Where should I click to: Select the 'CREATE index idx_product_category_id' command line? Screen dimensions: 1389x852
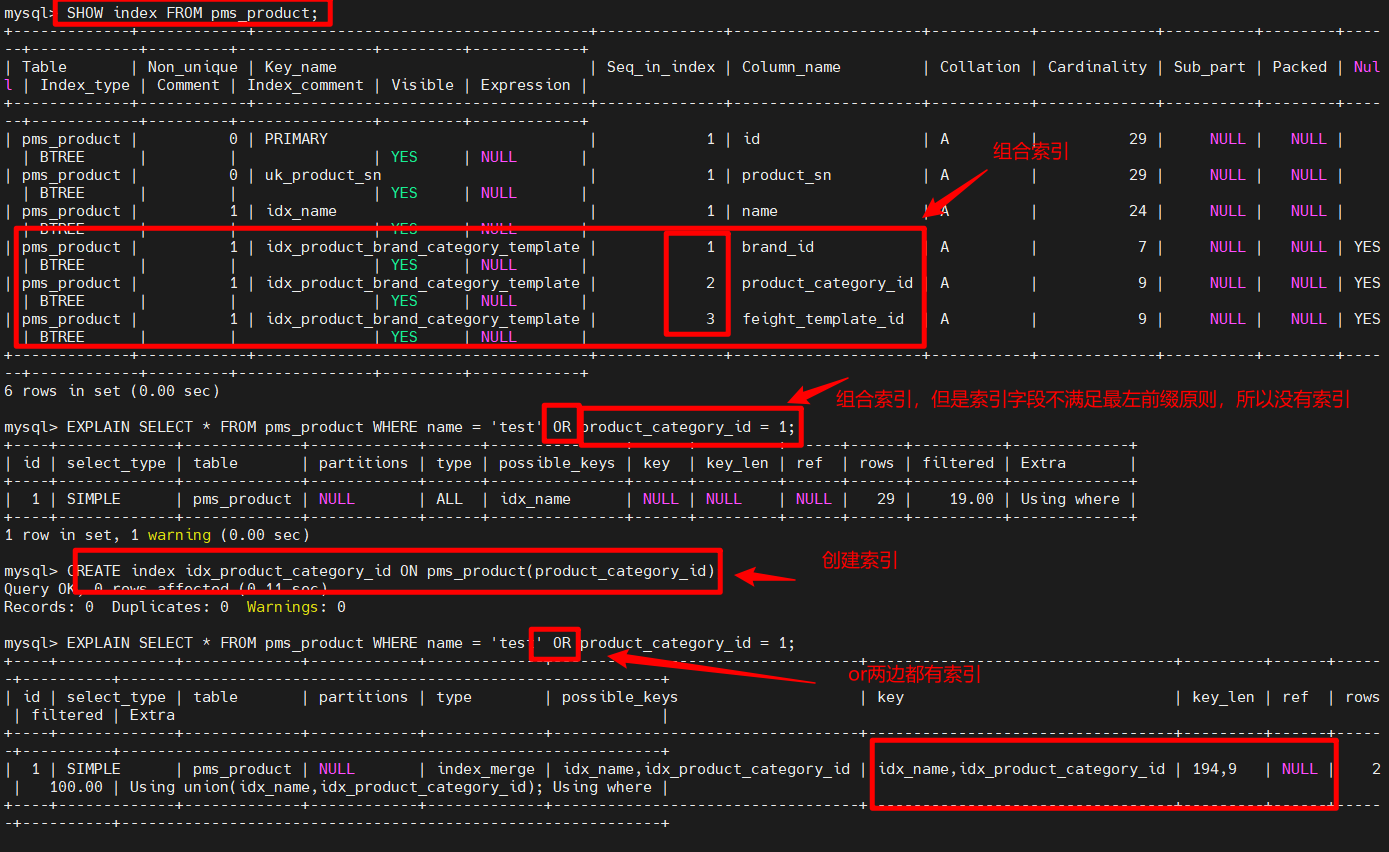pos(391,571)
